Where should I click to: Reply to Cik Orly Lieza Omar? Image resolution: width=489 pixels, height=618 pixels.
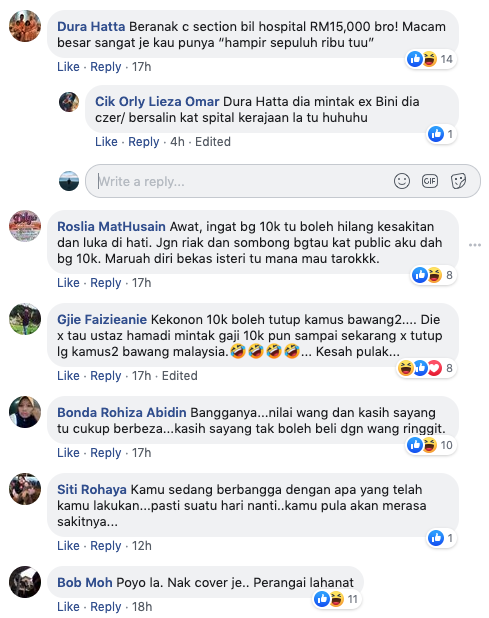[x=143, y=141]
